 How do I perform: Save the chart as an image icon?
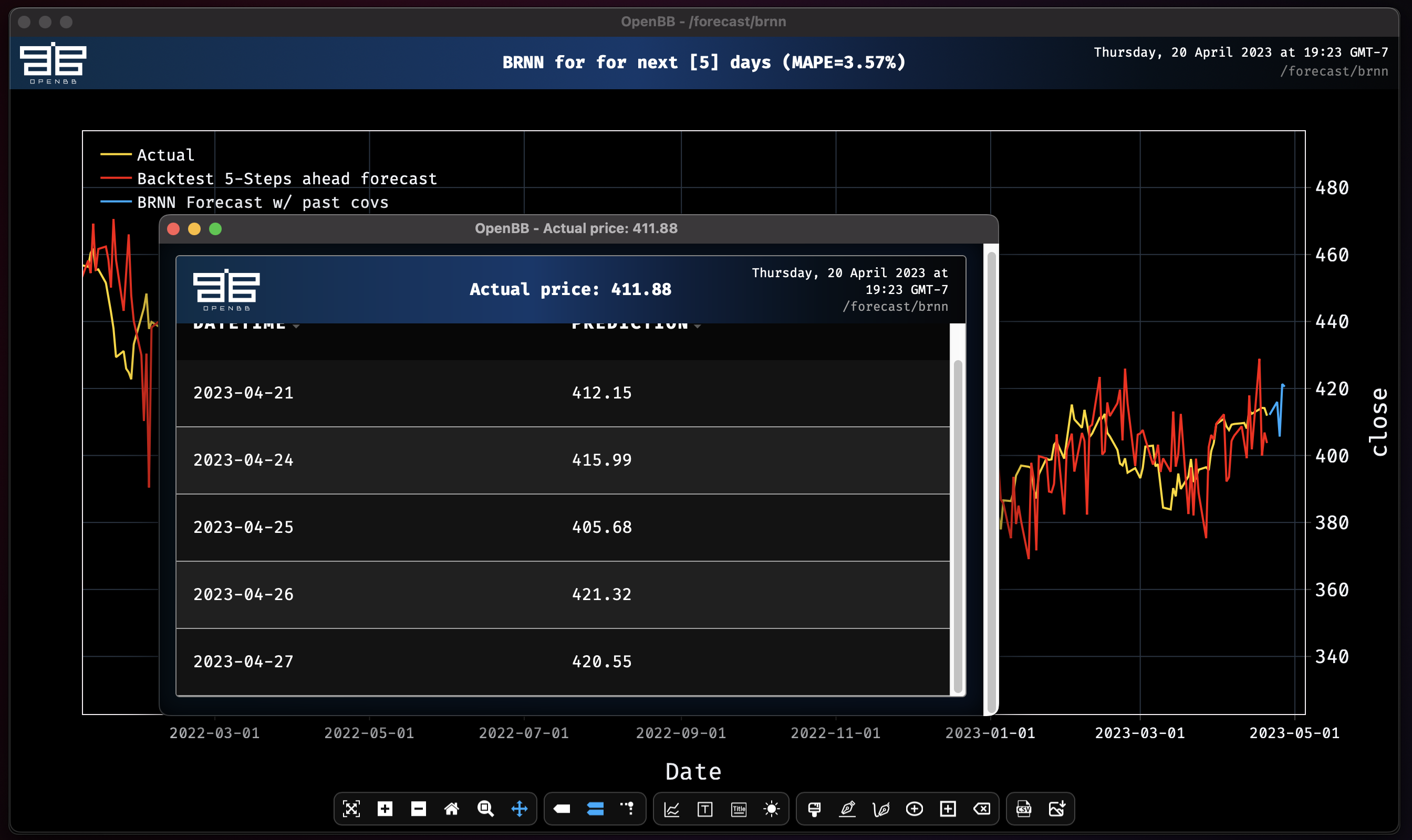1057,809
